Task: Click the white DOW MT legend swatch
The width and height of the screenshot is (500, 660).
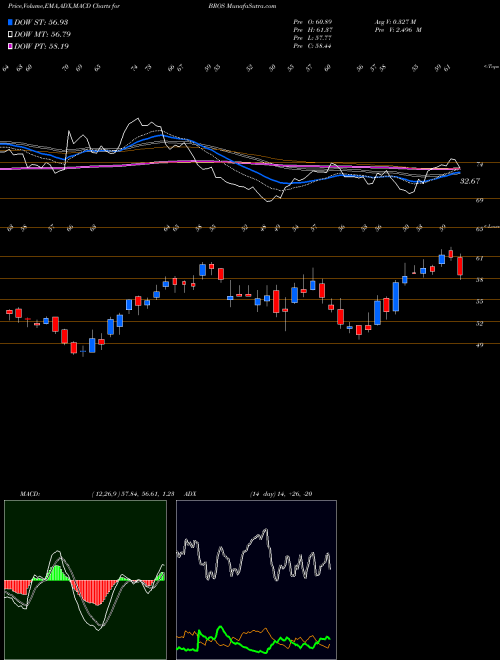Action: click(10, 34)
